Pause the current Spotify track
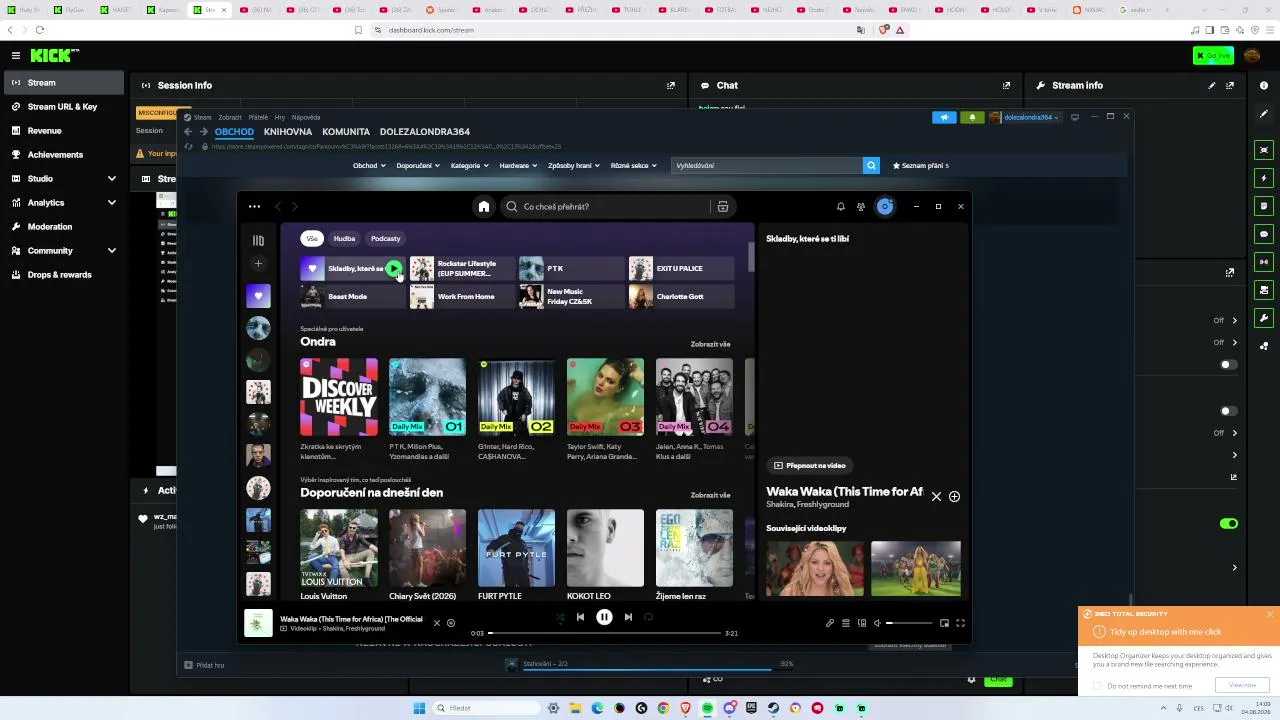Screen dimensions: 1280x720 click(x=604, y=618)
